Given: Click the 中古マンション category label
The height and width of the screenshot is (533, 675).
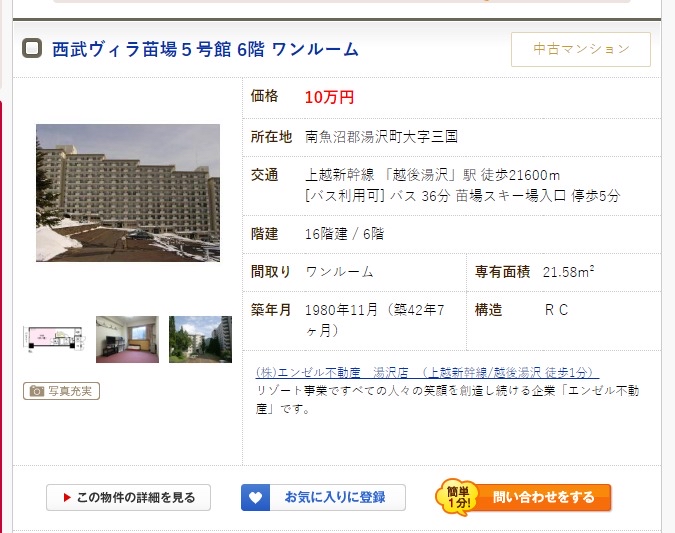Looking at the screenshot, I should 581,49.
